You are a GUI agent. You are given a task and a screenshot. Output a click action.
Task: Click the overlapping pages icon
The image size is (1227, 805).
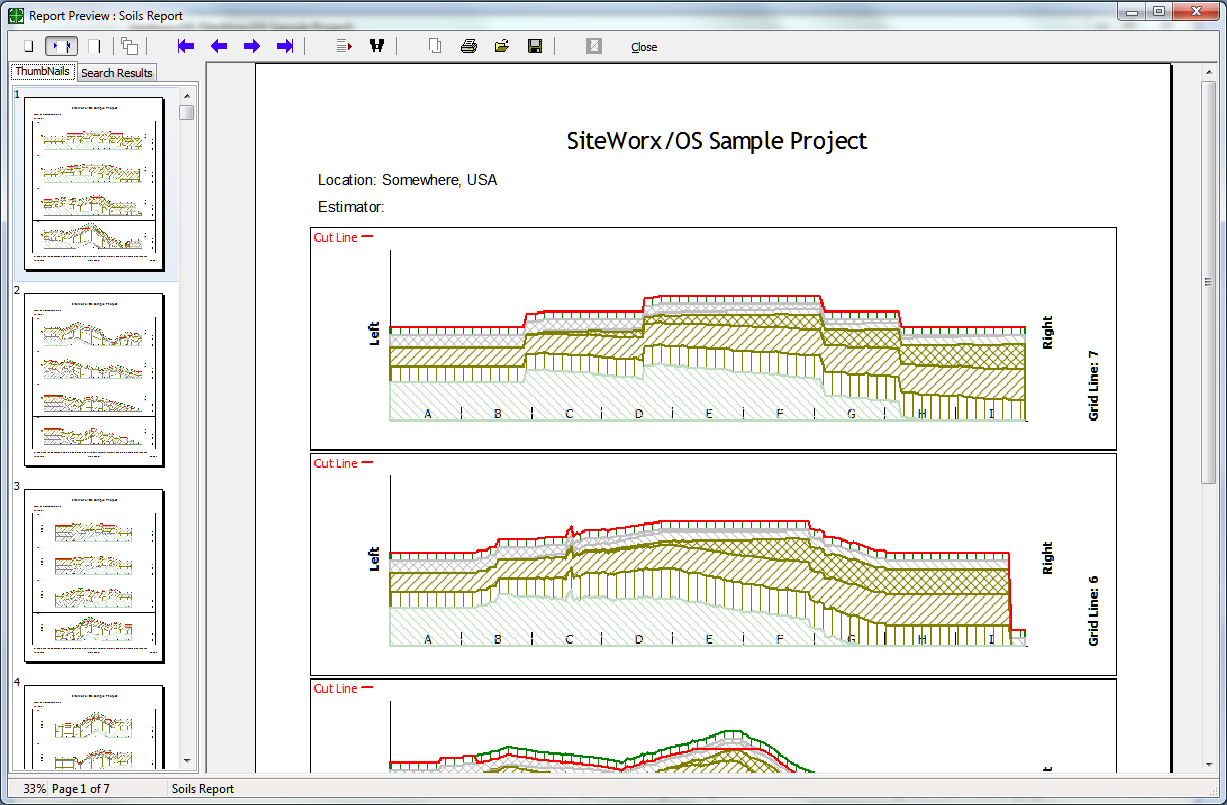(x=130, y=46)
